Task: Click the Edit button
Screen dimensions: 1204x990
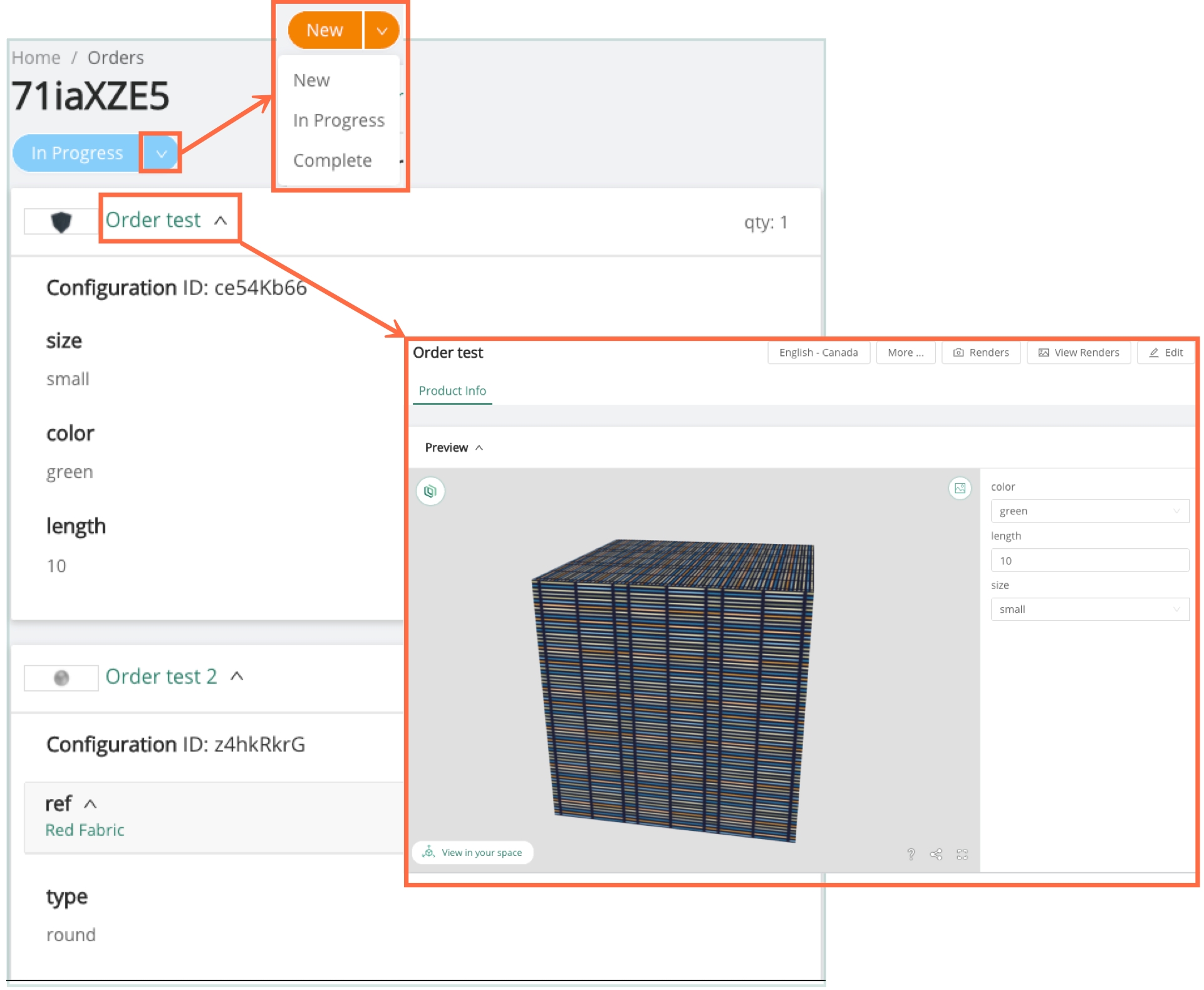Action: click(x=1165, y=353)
